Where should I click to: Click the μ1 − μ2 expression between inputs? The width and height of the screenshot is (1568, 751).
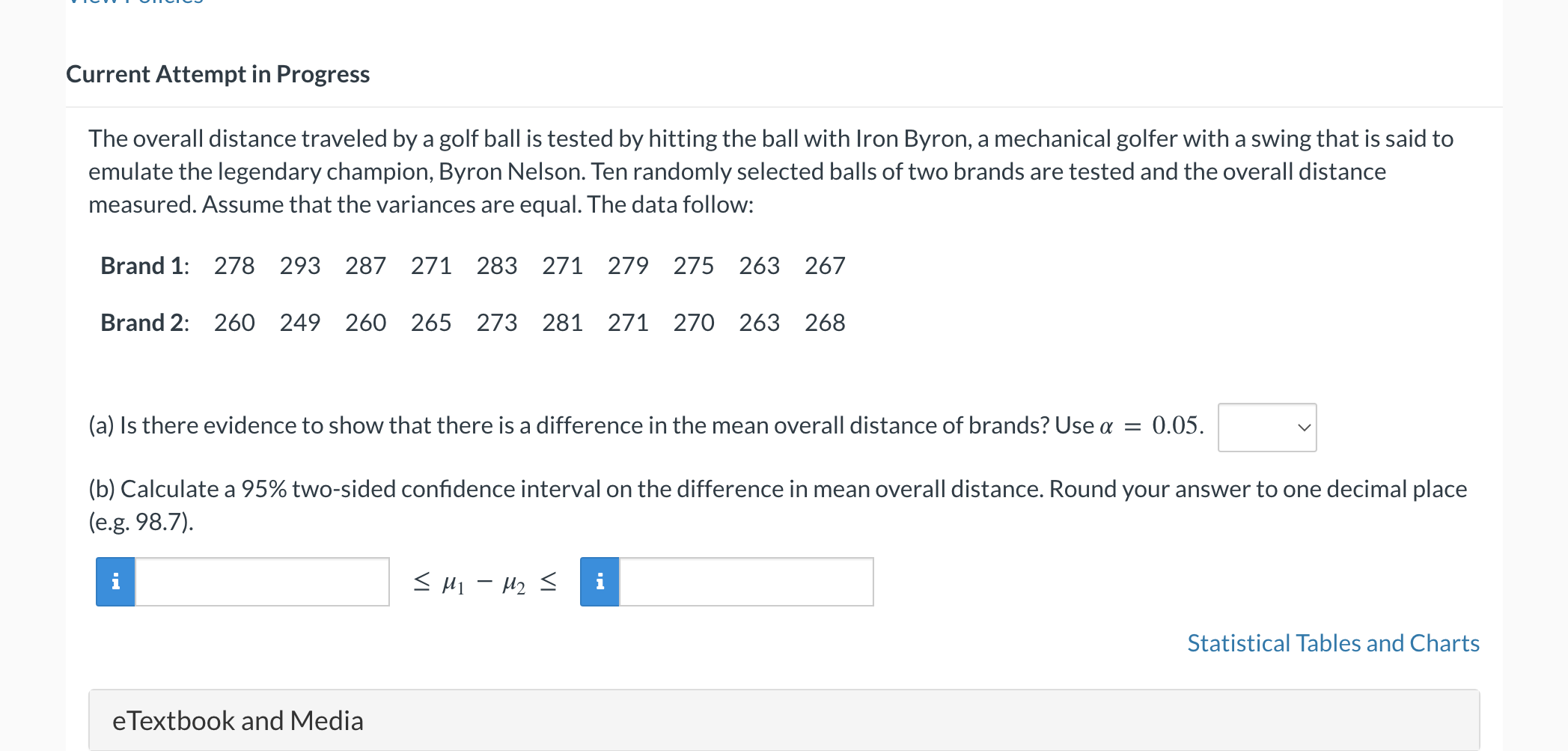[484, 583]
